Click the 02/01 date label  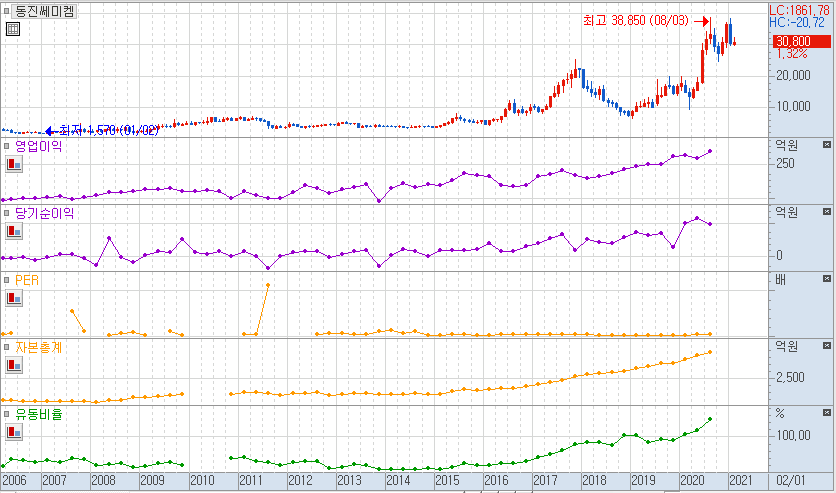click(791, 480)
